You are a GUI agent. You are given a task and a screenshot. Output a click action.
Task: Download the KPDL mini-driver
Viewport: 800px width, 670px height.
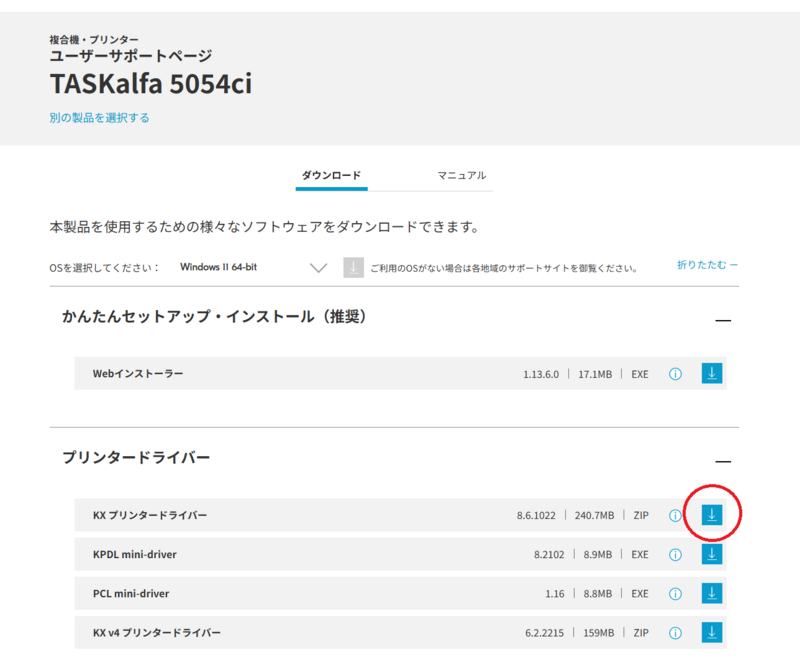[711, 554]
